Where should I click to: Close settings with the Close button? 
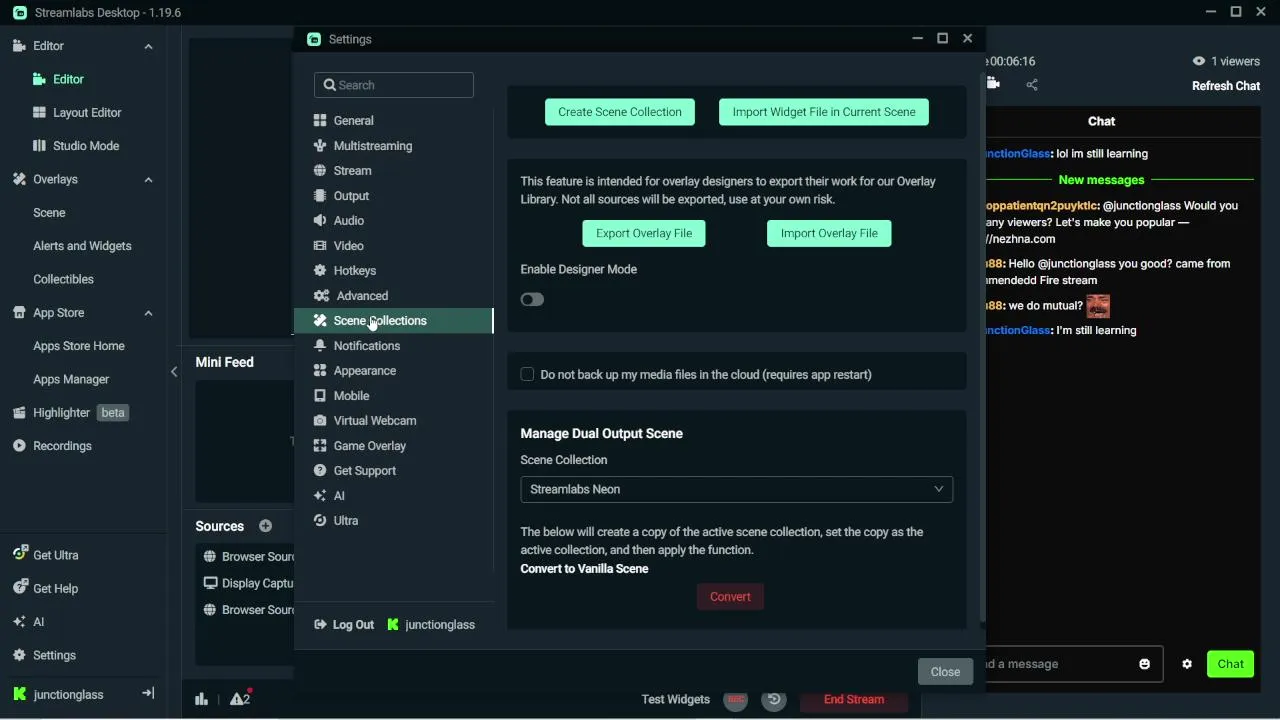tap(945, 672)
